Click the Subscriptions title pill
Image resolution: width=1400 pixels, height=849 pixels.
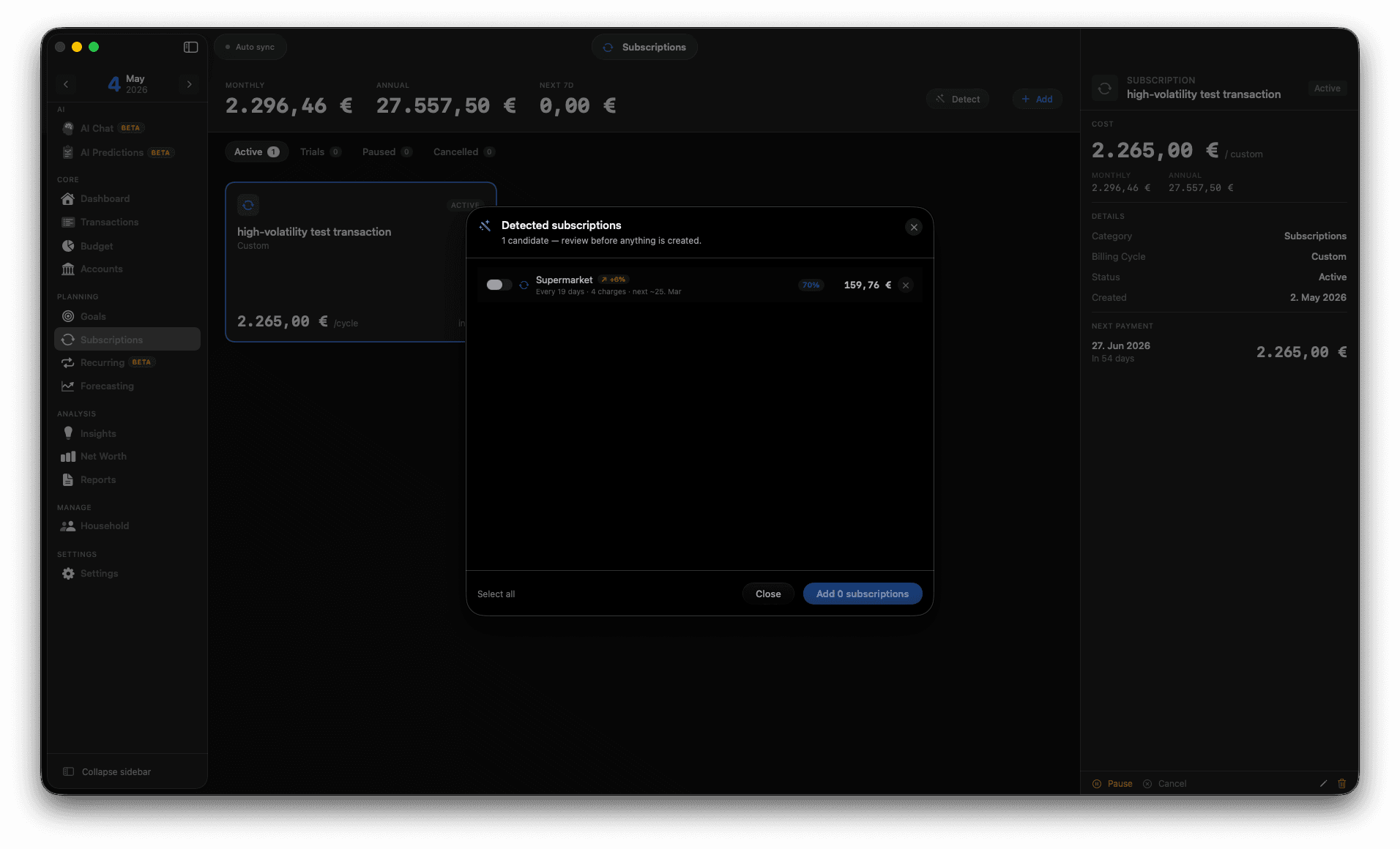644,47
